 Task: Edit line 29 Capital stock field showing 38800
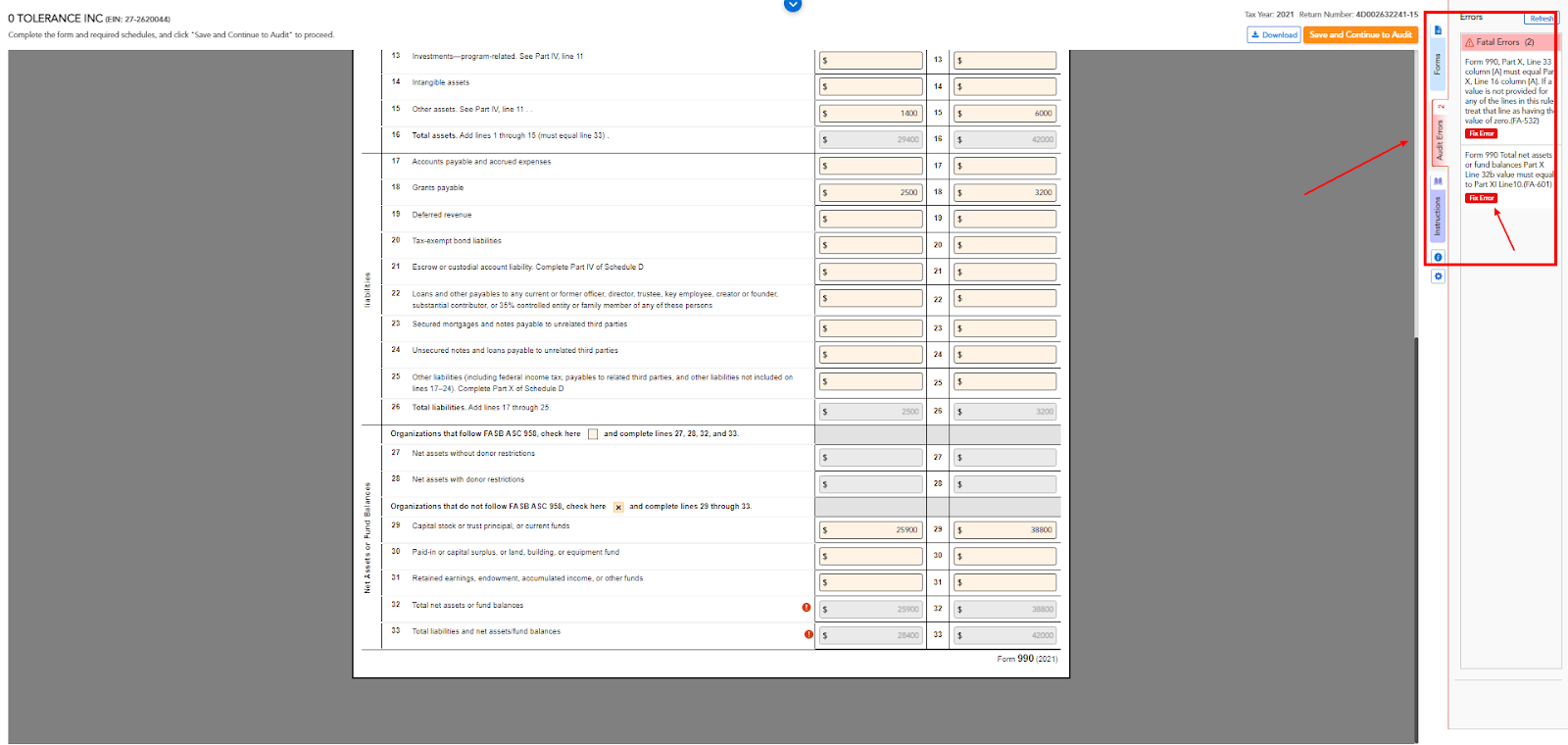(1004, 530)
